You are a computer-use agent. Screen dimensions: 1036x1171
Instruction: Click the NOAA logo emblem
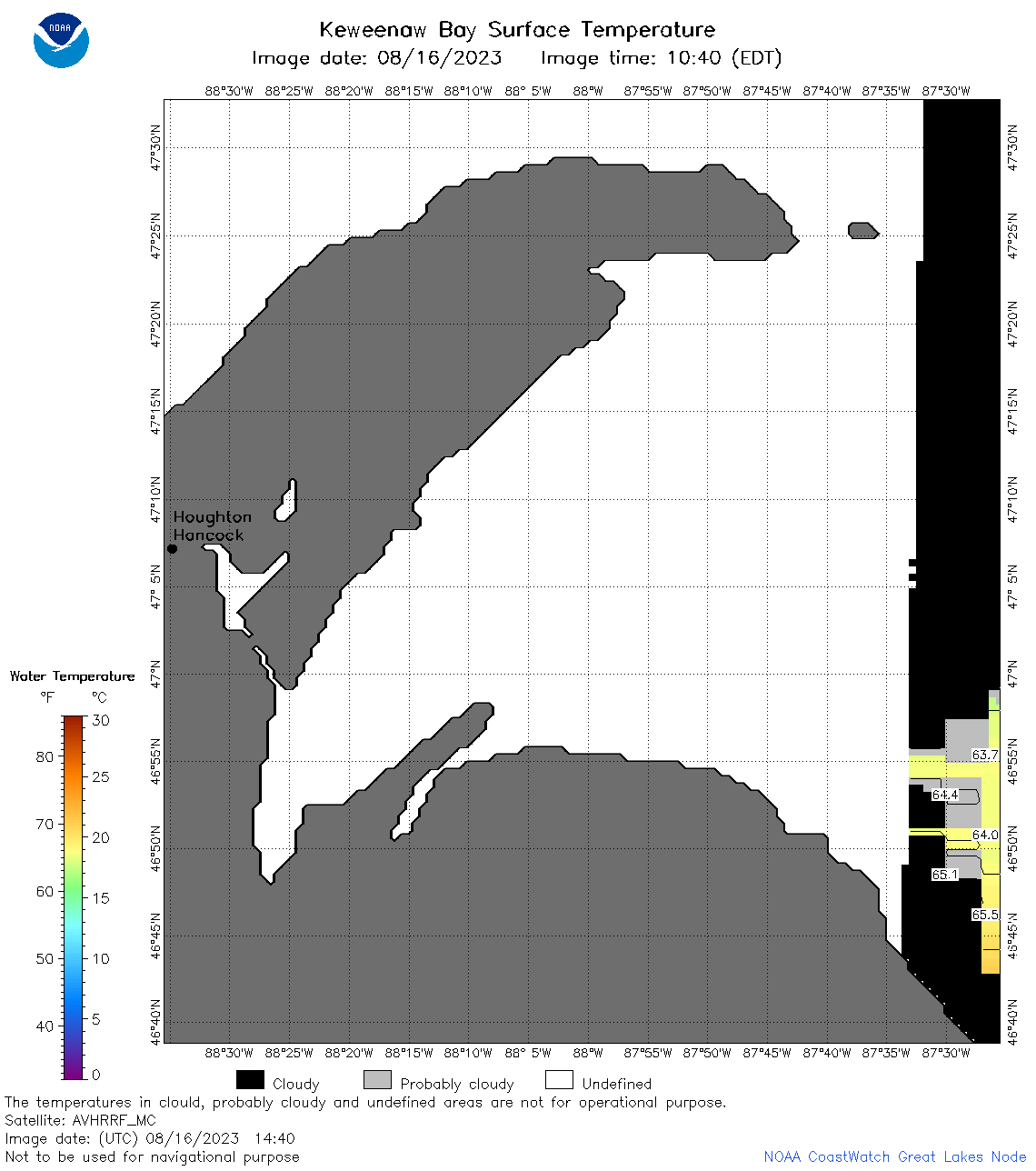[61, 40]
